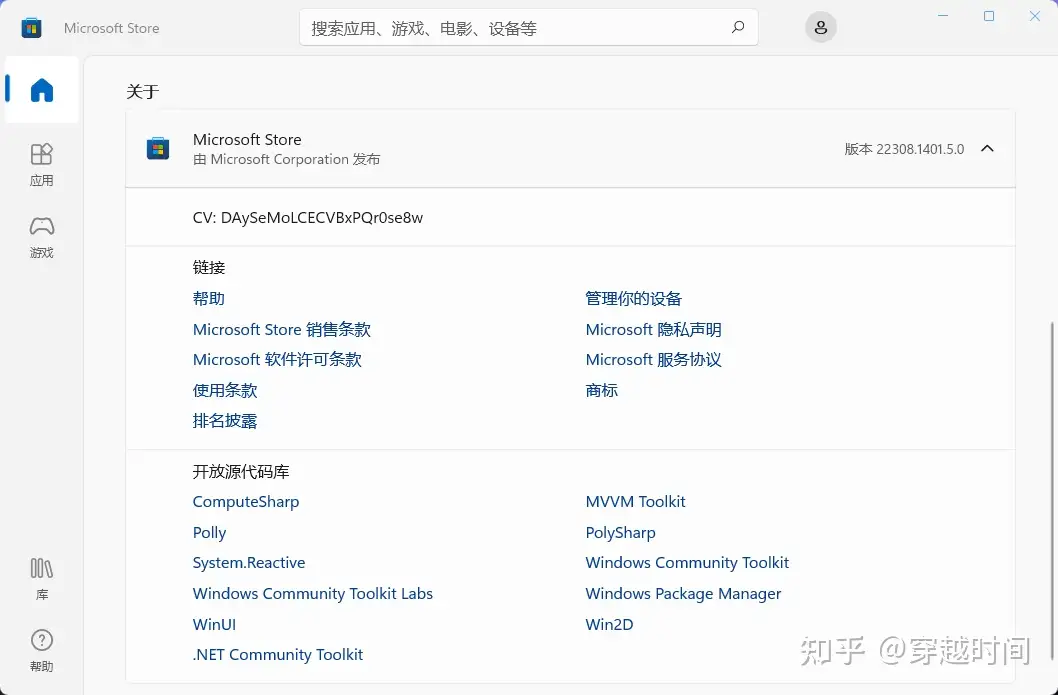Image resolution: width=1058 pixels, height=695 pixels.
Task: Click the CV: DAySeMoLCECVBxPQr0se8w text
Action: [x=308, y=218]
